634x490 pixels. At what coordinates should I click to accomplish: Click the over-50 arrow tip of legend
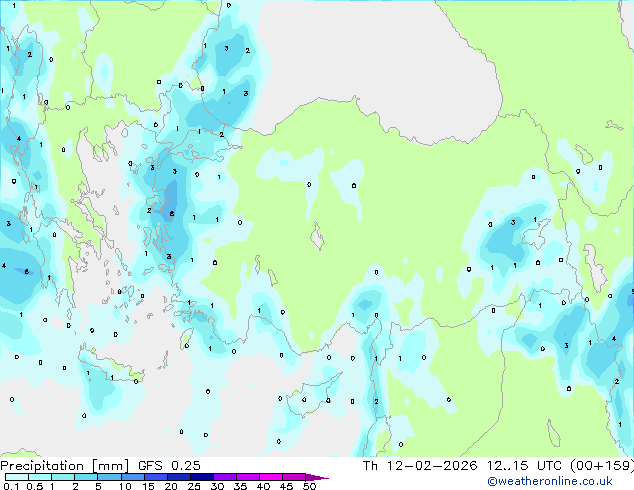pyautogui.click(x=317, y=477)
